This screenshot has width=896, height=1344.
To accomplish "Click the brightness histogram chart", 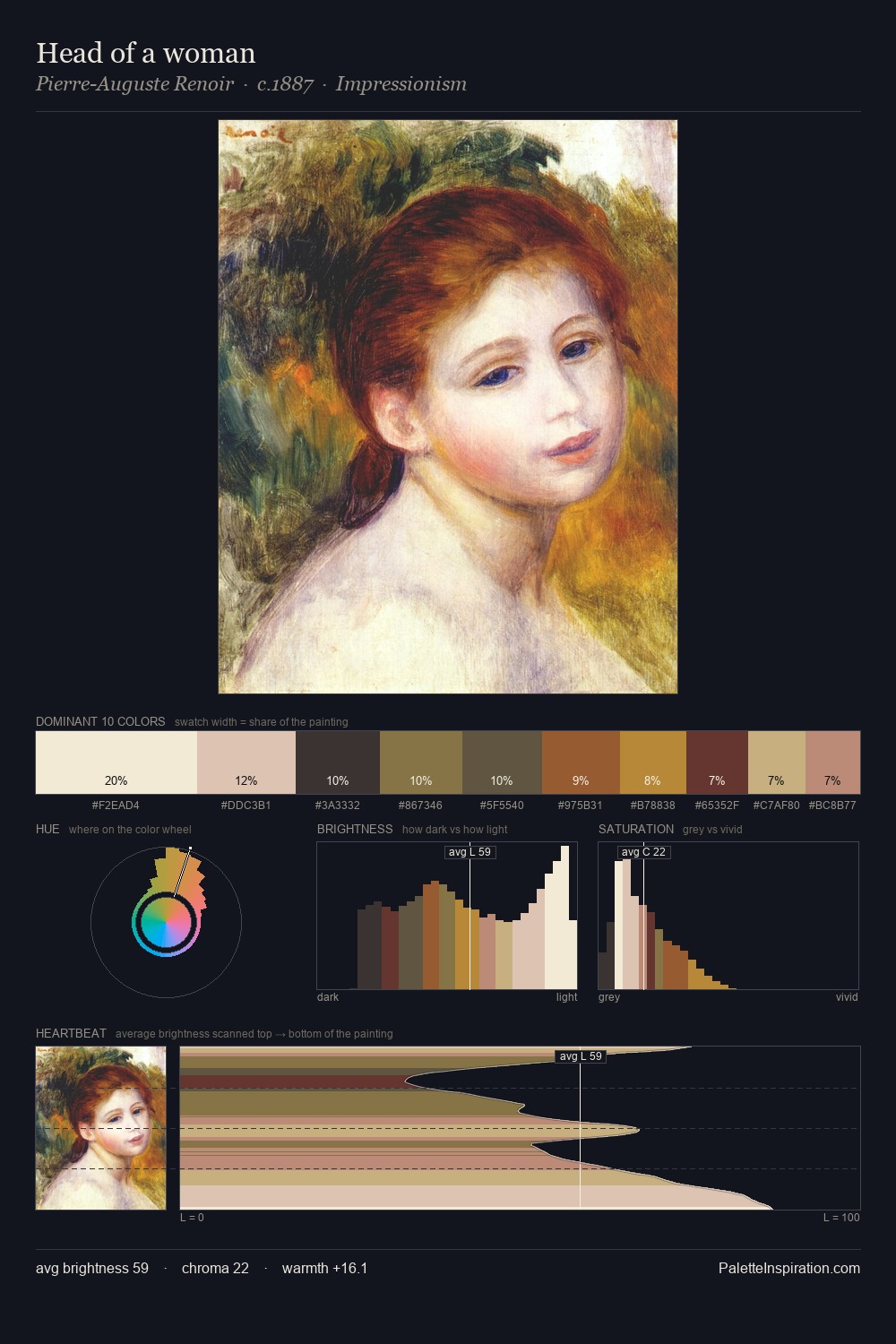I will pyautogui.click(x=447, y=916).
